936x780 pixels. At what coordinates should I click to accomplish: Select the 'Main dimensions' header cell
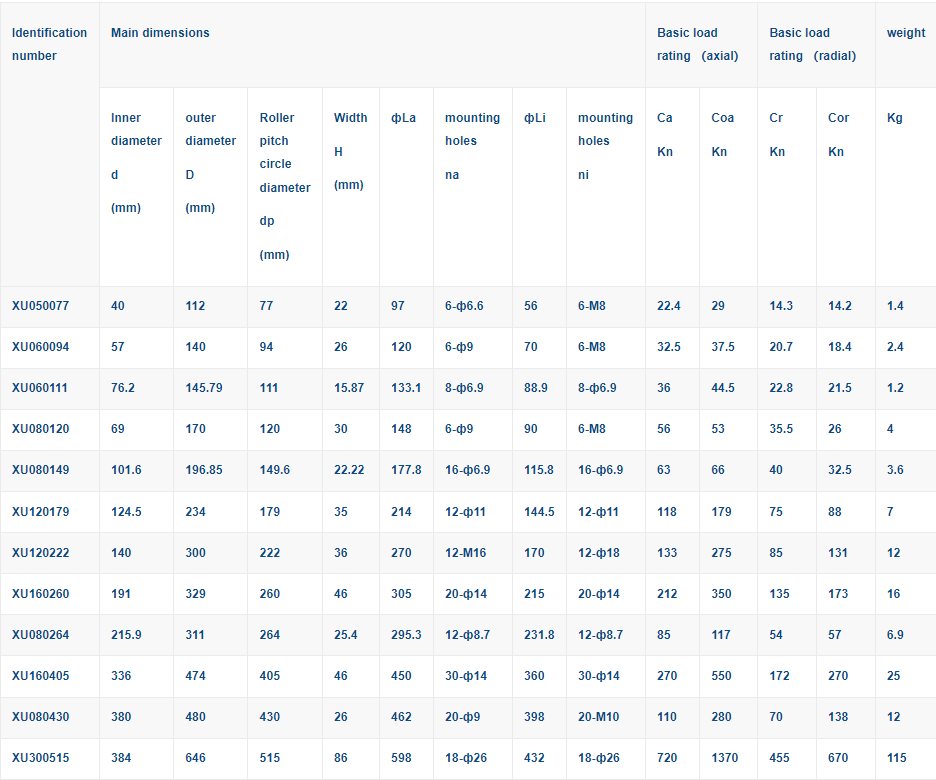pyautogui.click(x=160, y=33)
